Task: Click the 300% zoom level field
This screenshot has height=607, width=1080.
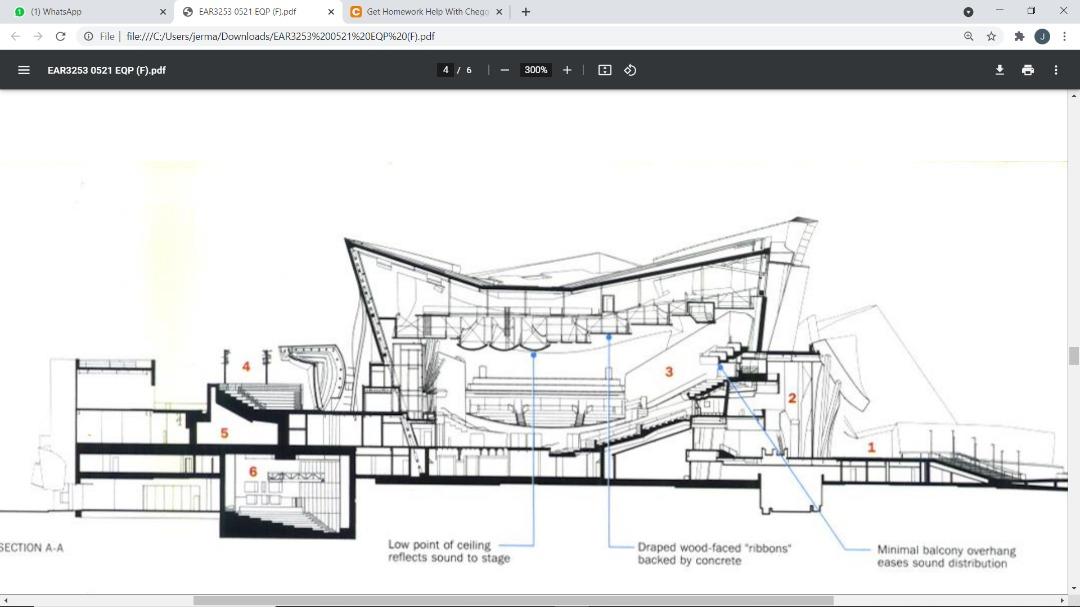Action: 535,70
